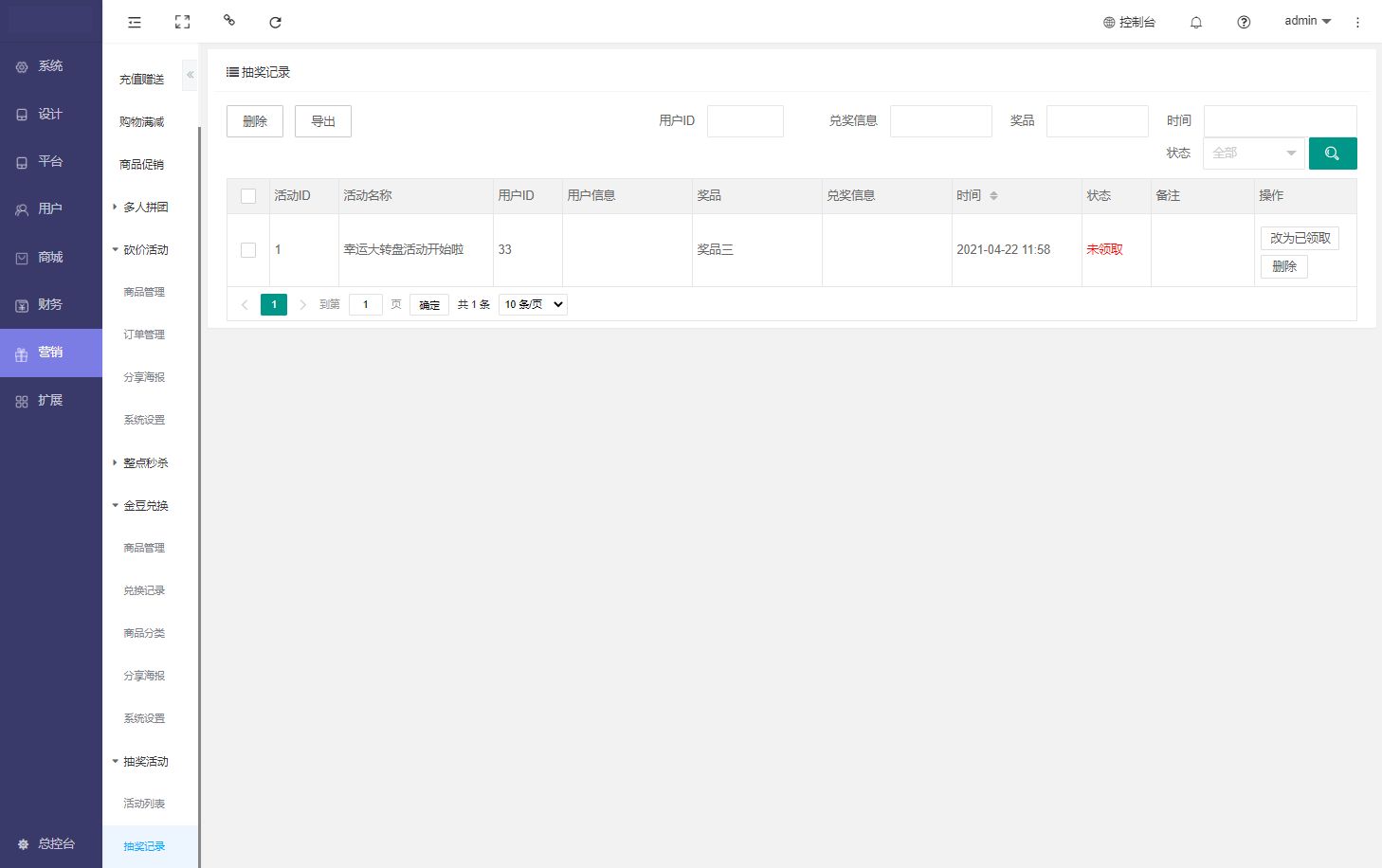Click the link icon in top toolbar
Image resolution: width=1382 pixels, height=868 pixels.
tap(228, 20)
